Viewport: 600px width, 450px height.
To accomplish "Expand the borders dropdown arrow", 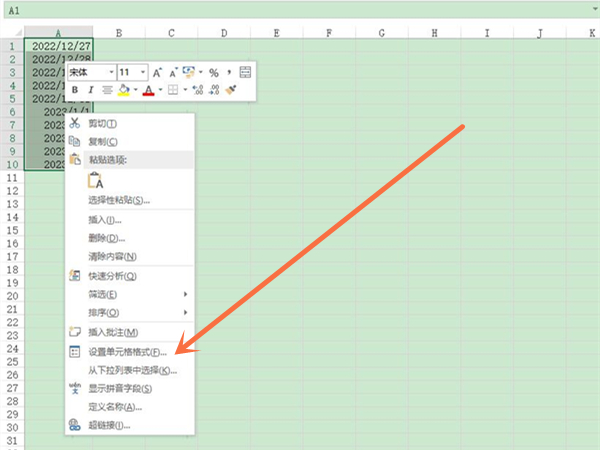I will [183, 90].
